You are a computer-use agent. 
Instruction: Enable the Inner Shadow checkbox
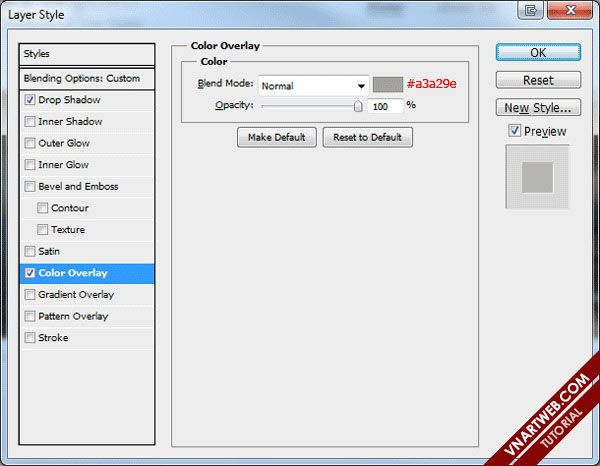click(x=30, y=122)
